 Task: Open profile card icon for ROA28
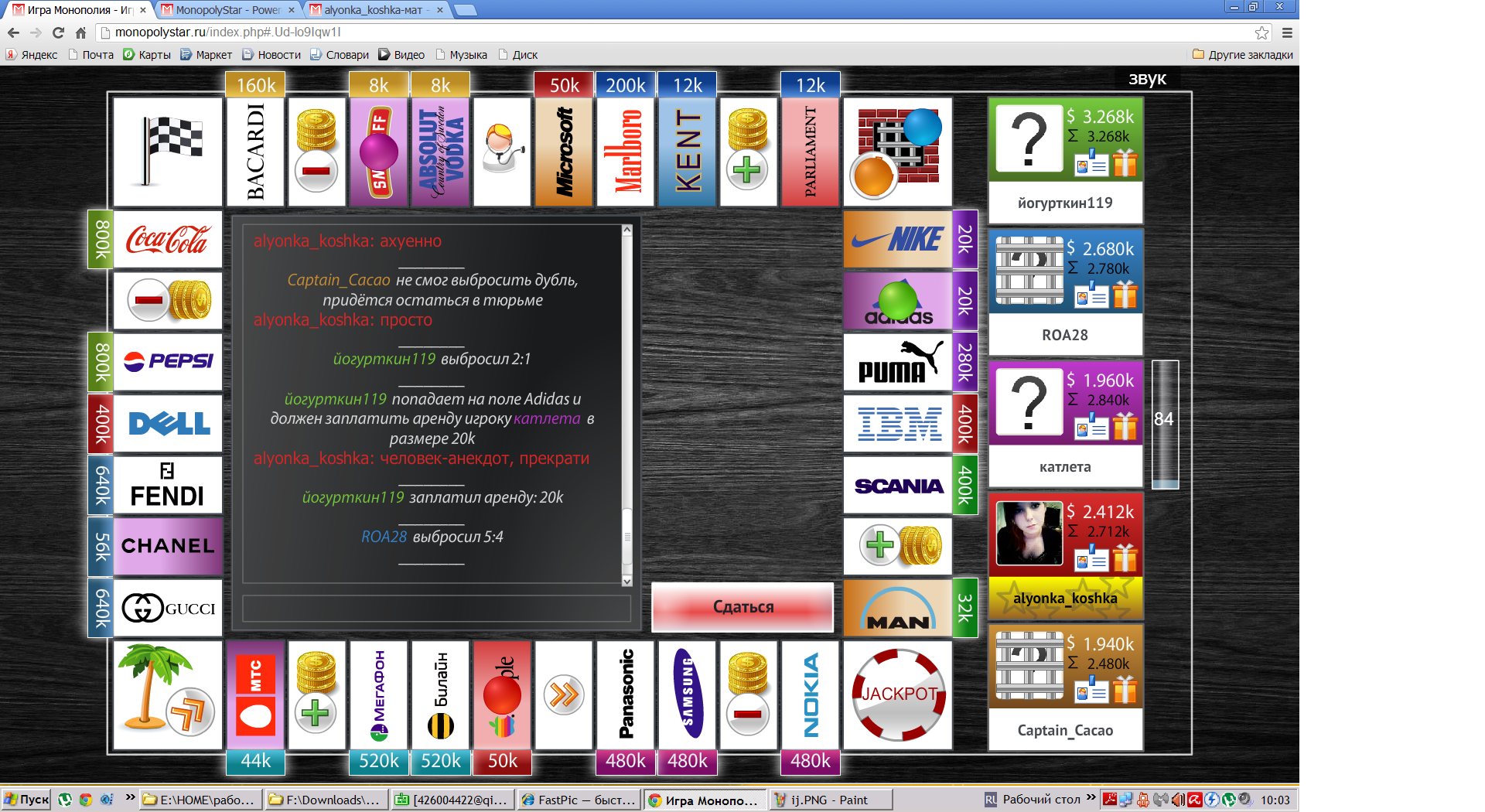(1091, 295)
